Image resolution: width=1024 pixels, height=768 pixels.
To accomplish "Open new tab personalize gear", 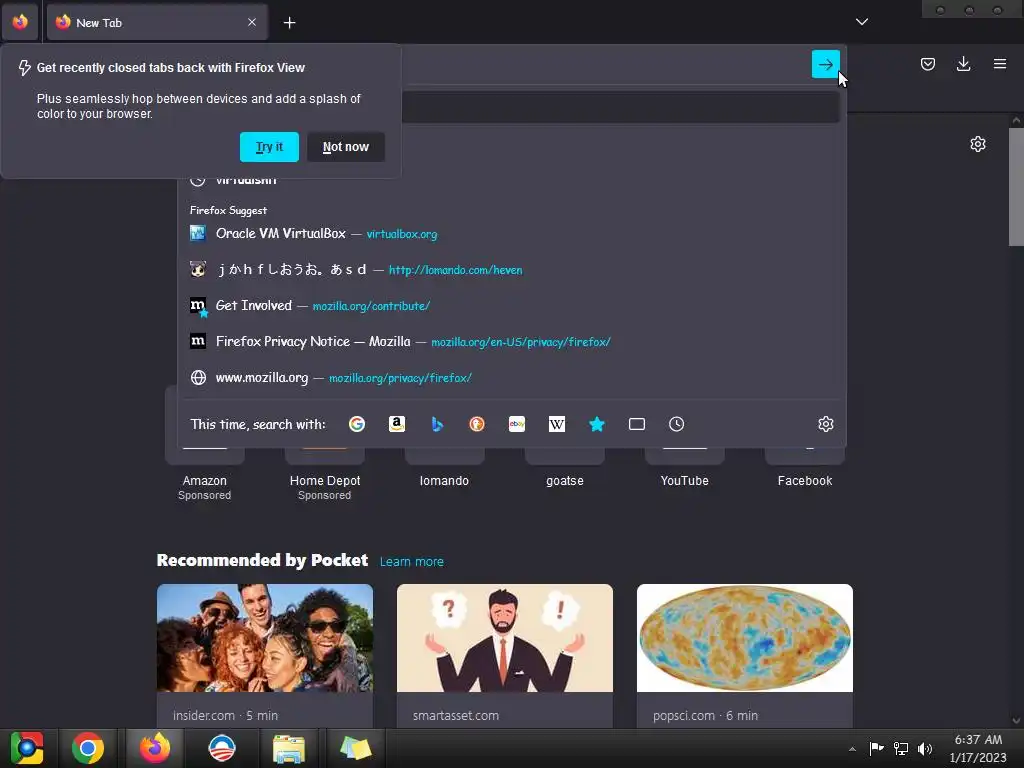I will (977, 144).
